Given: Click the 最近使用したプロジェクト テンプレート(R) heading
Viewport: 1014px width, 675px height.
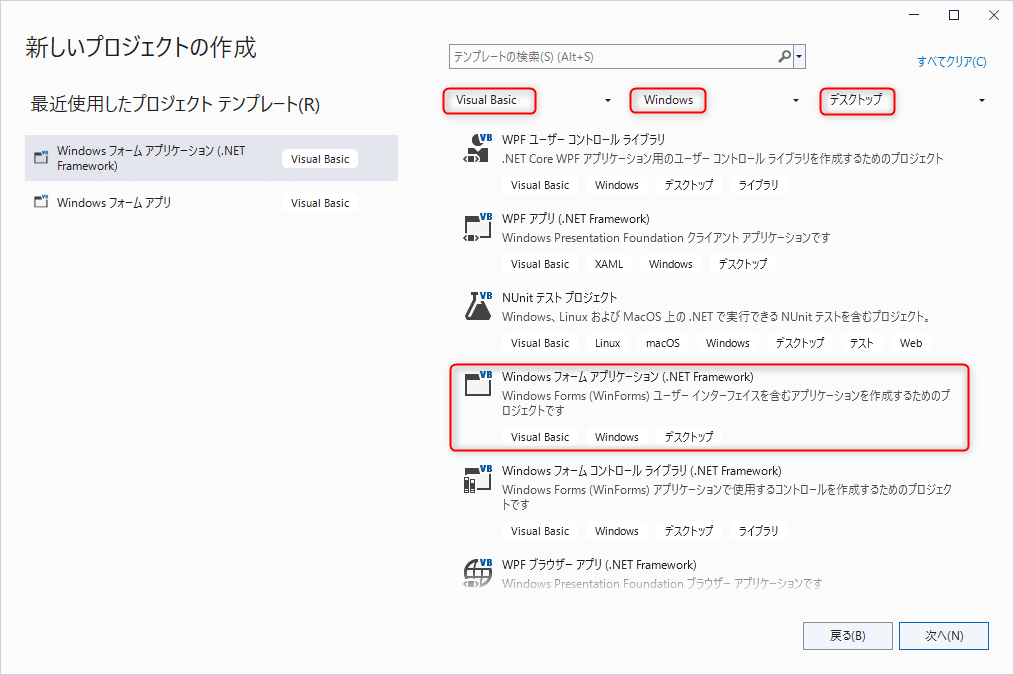Looking at the screenshot, I should (175, 104).
